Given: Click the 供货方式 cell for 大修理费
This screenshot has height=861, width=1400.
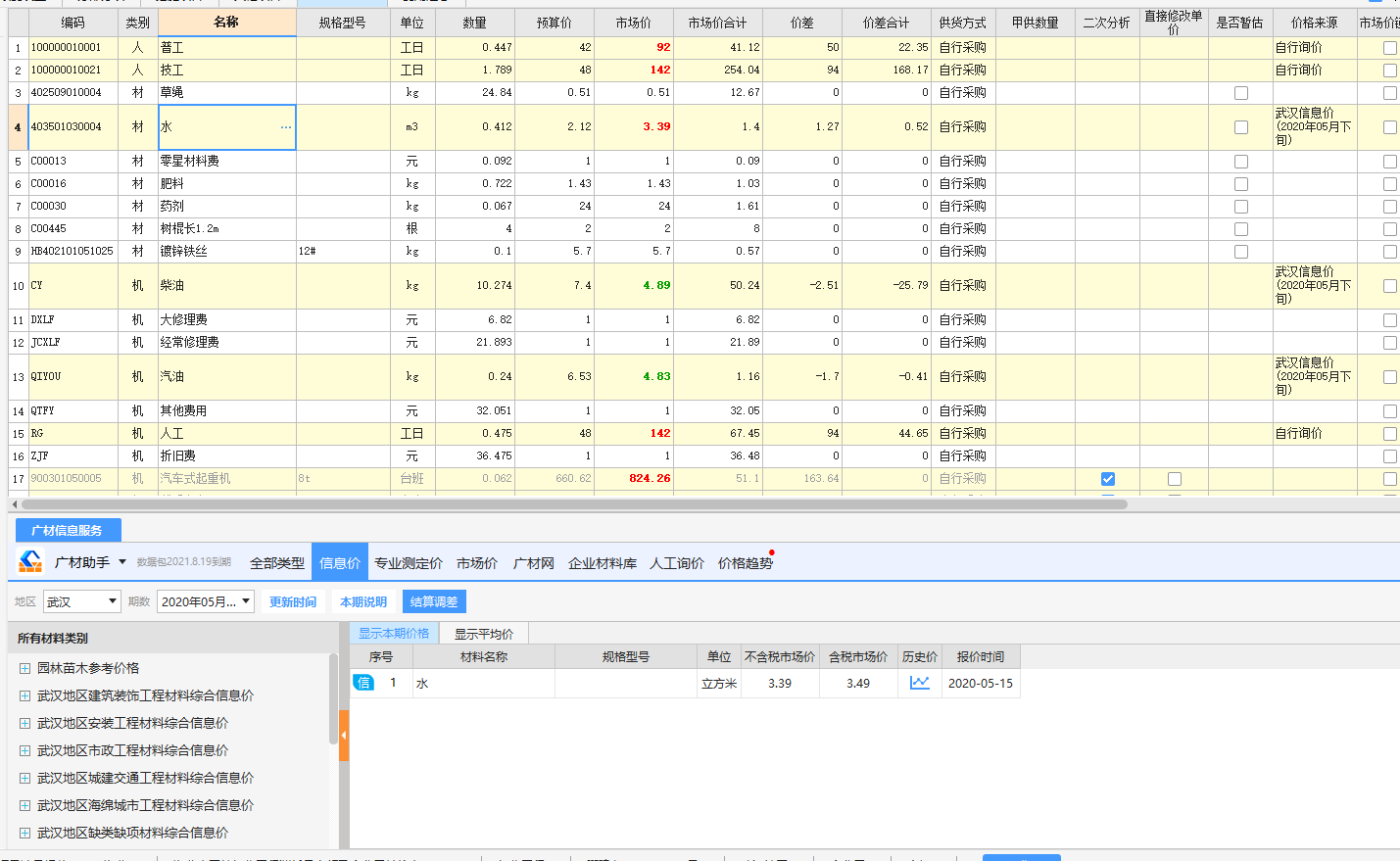Looking at the screenshot, I should coord(963,320).
